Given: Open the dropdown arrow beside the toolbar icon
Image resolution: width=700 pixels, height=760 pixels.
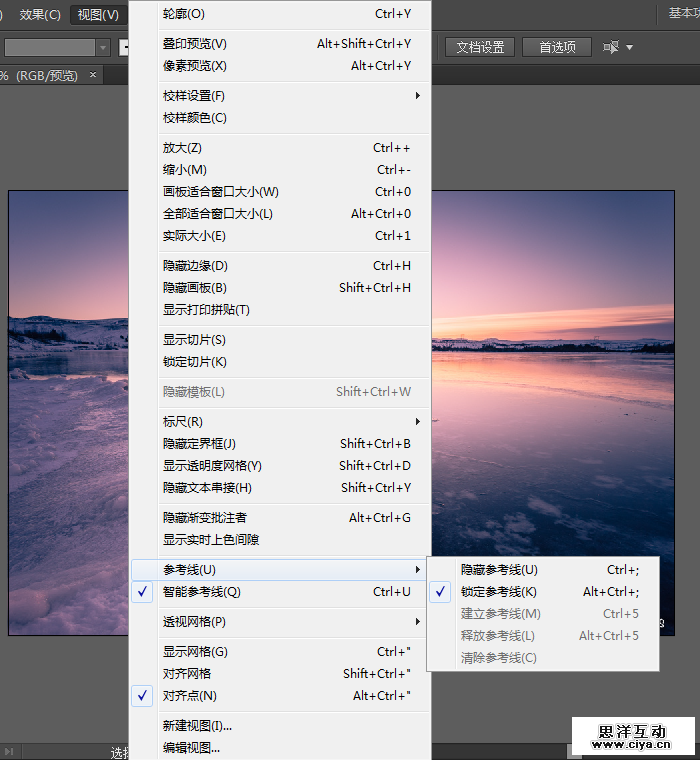Looking at the screenshot, I should 629,47.
